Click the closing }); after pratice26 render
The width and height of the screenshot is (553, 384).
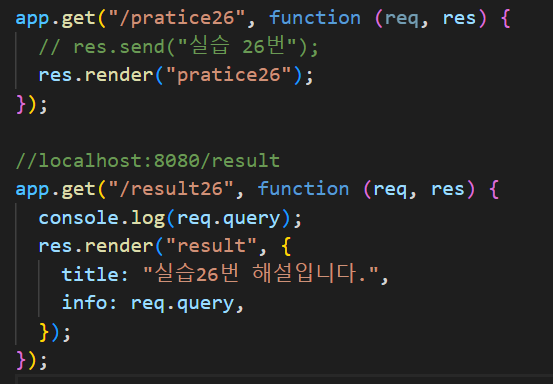tap(31, 104)
